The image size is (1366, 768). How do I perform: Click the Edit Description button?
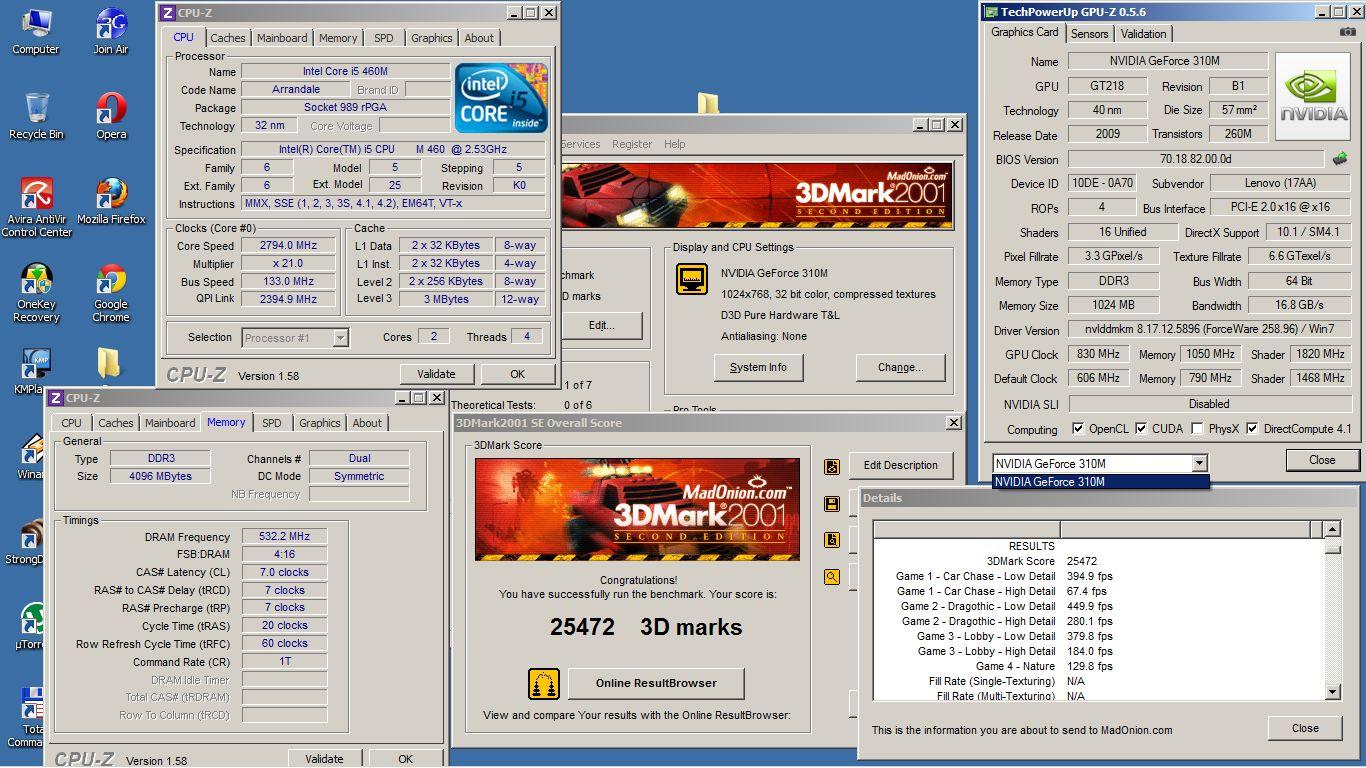pyautogui.click(x=901, y=465)
